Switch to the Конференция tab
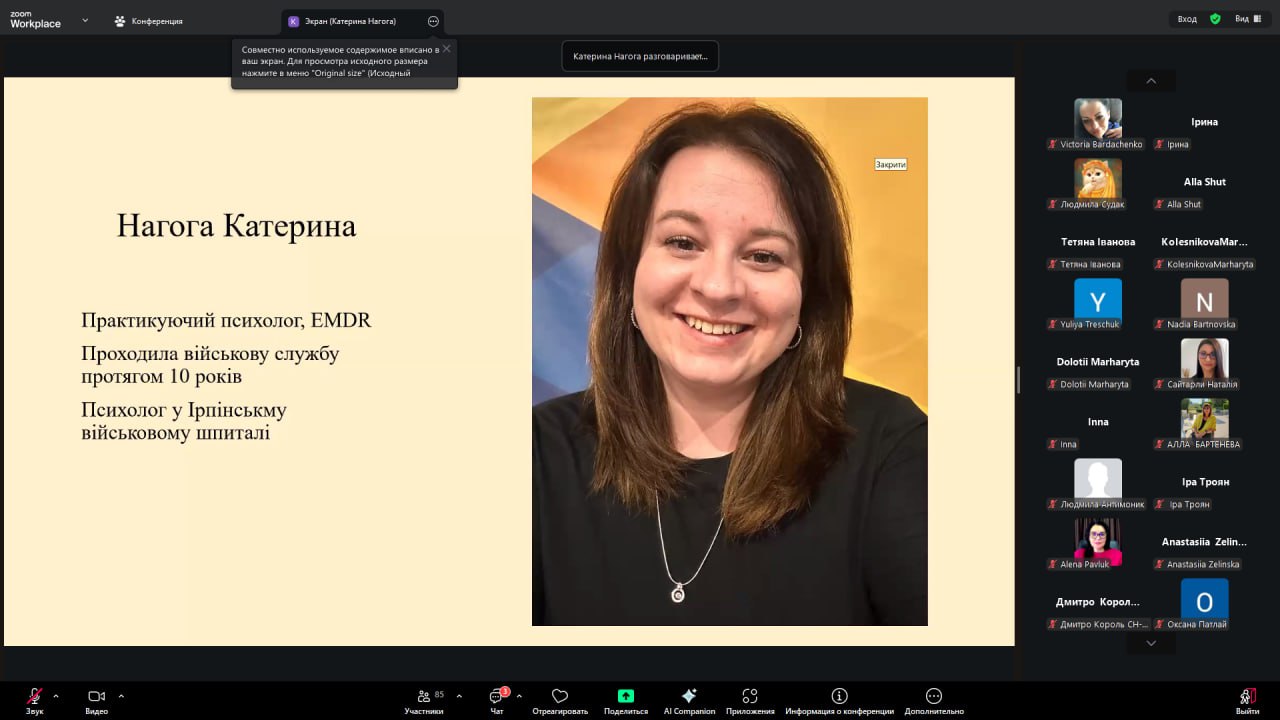The width and height of the screenshot is (1280, 720). (148, 21)
